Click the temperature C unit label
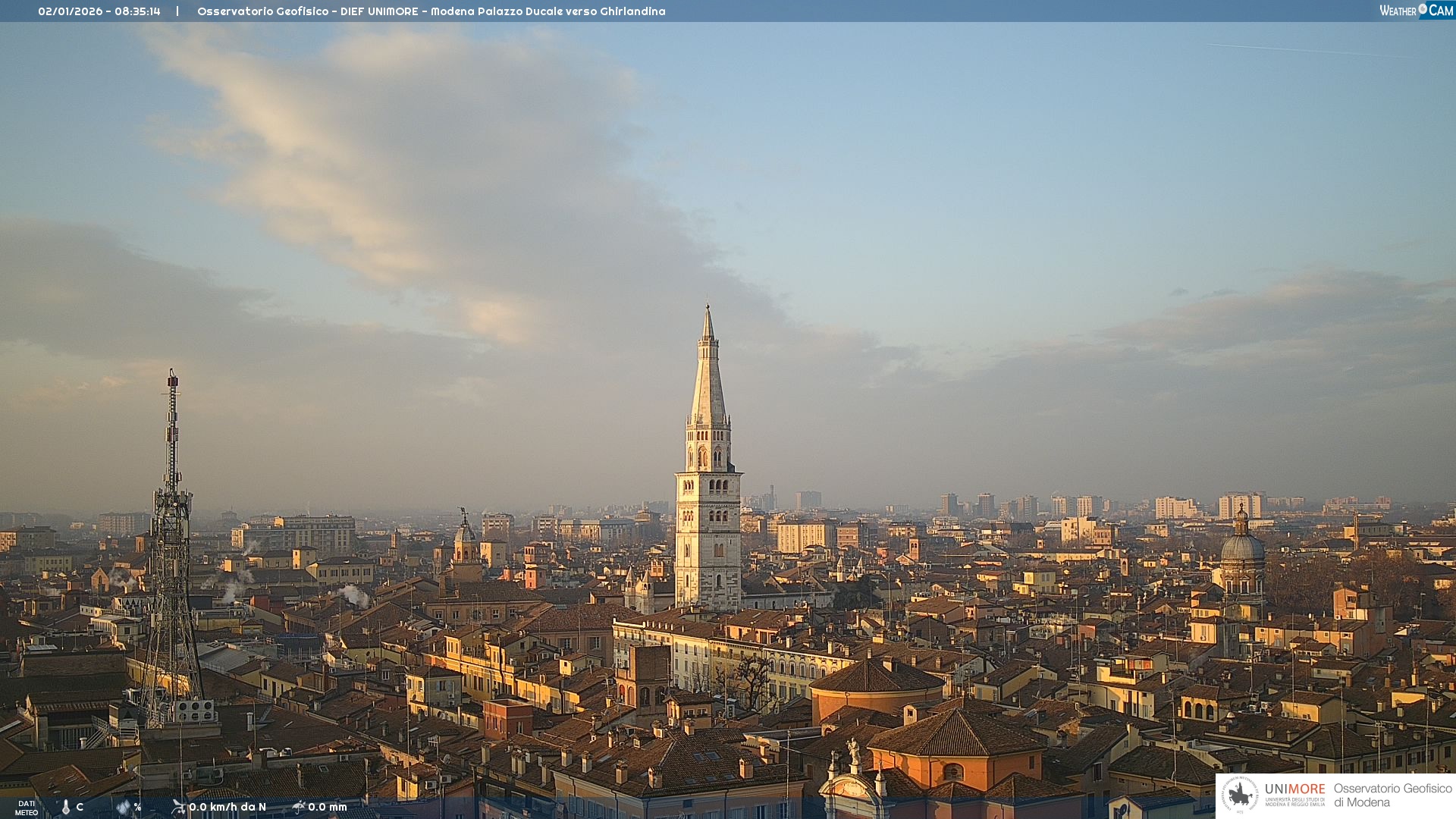The height and width of the screenshot is (819, 1456). coord(80,807)
